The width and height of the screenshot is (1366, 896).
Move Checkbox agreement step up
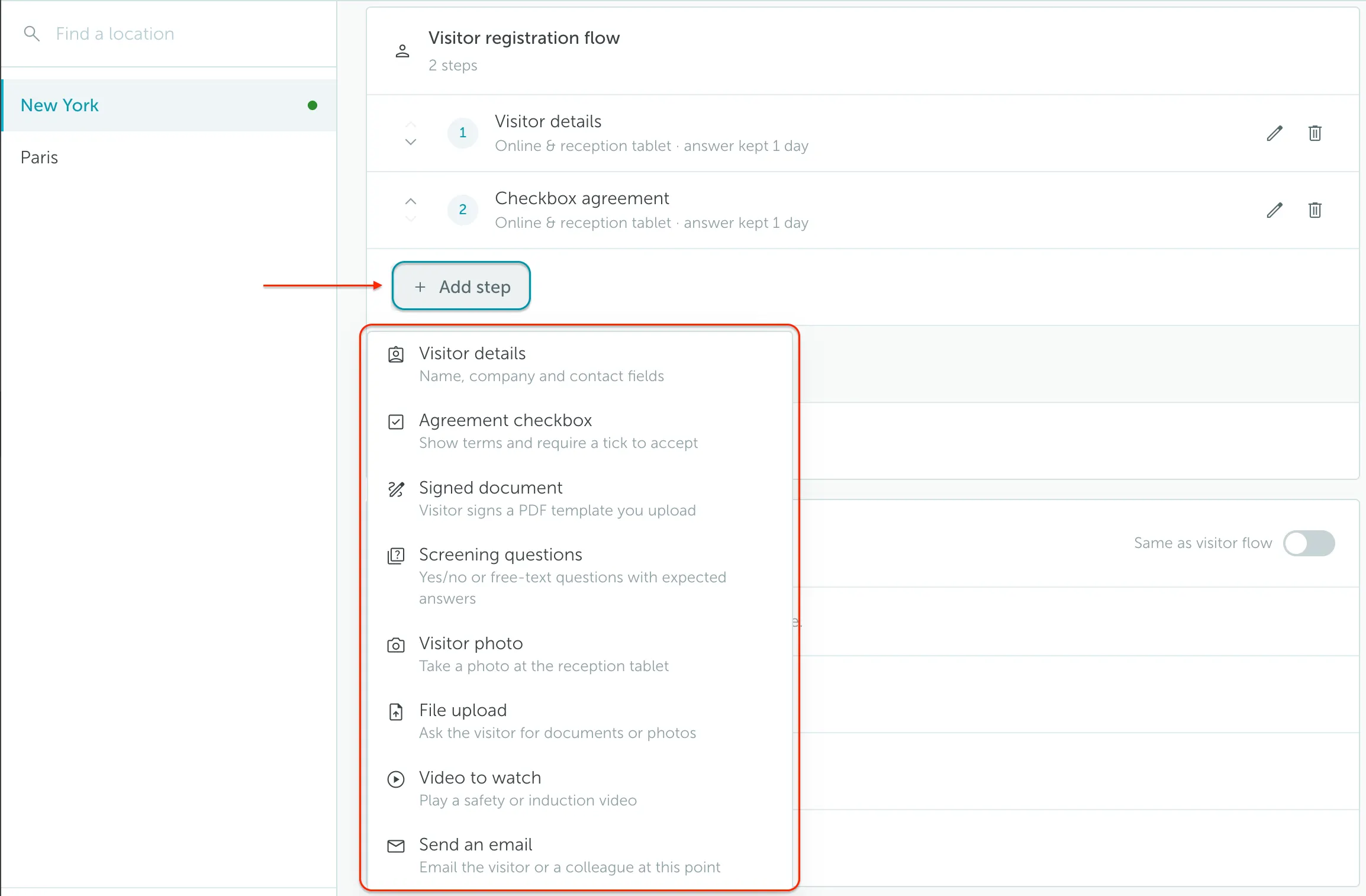(x=411, y=201)
